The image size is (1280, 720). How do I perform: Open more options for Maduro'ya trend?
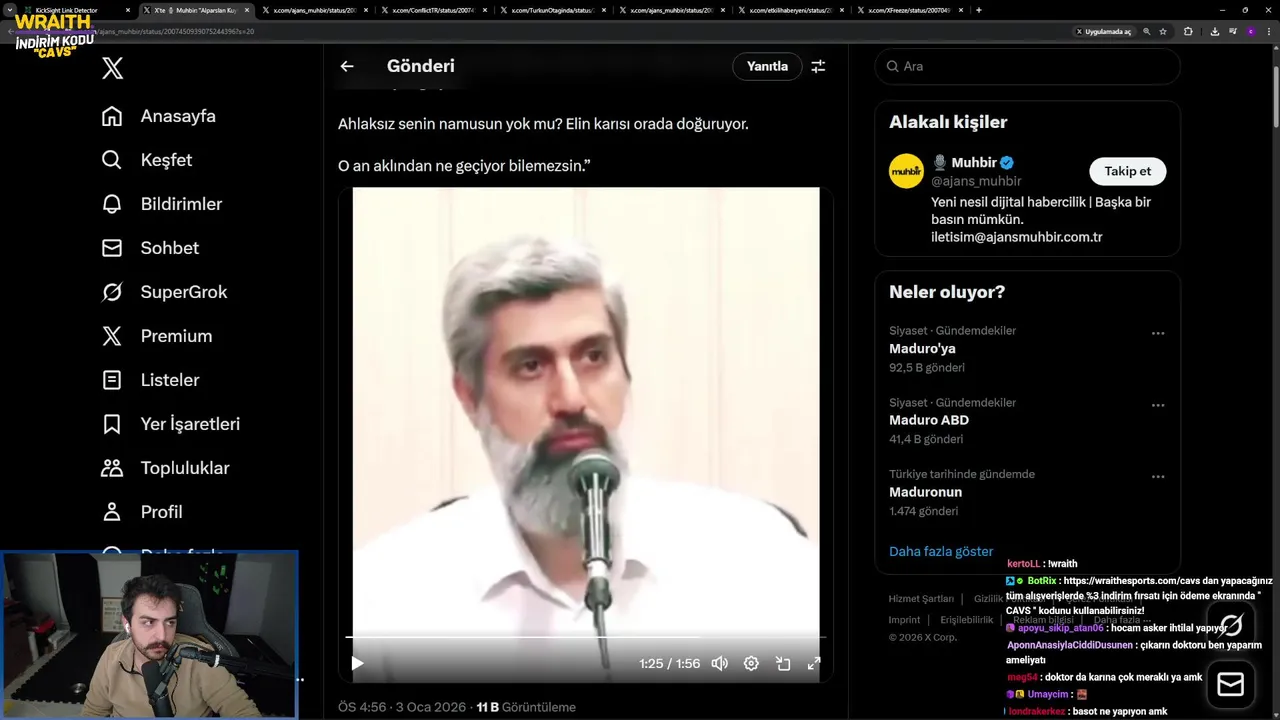tap(1158, 334)
